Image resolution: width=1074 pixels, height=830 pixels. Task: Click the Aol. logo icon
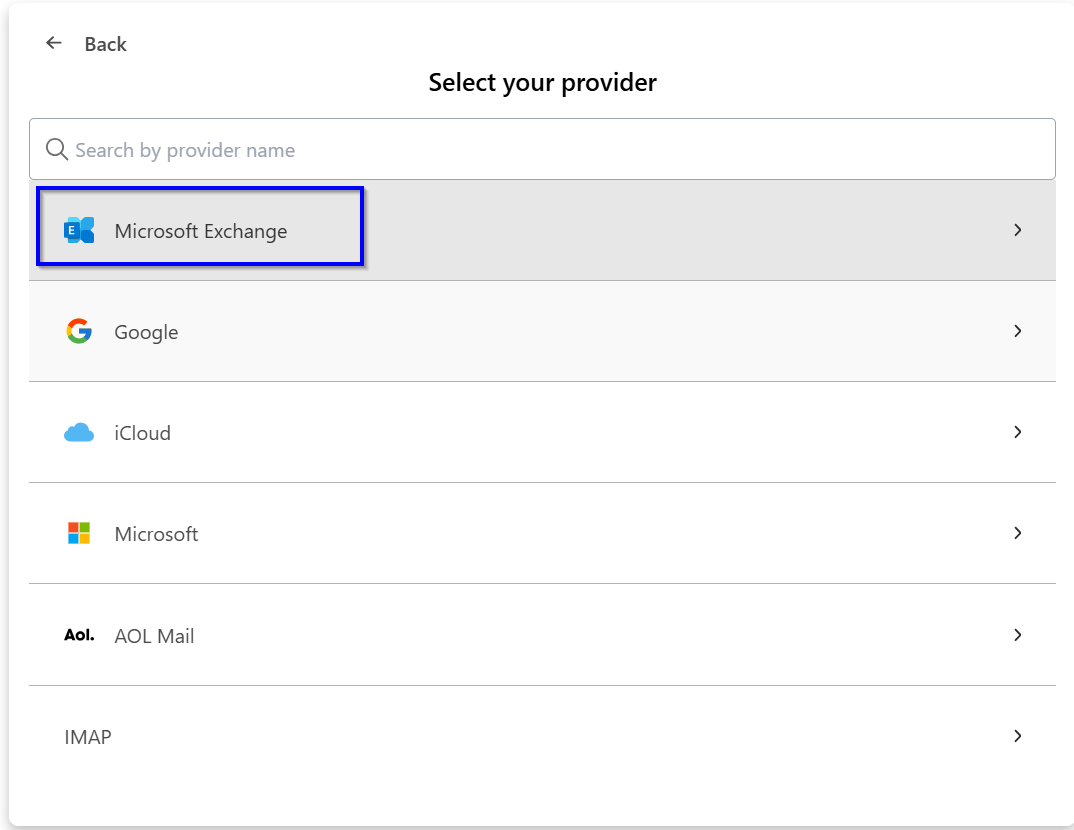(79, 635)
